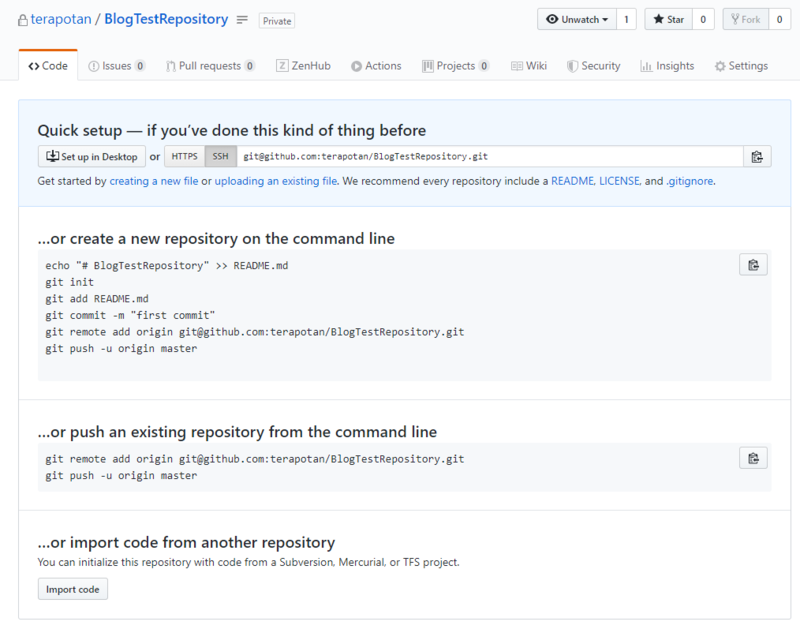The image size is (800, 629).
Task: Open the repository Settings tab
Action: 741,66
